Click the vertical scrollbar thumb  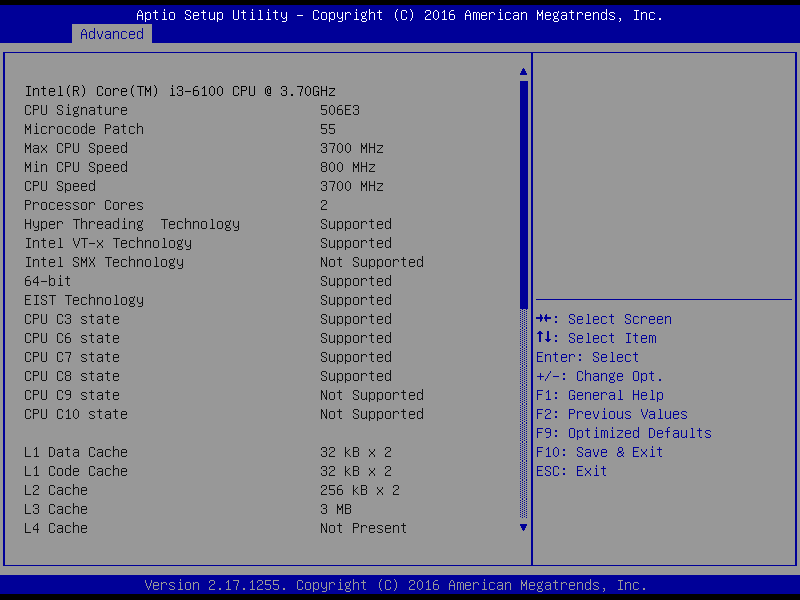pos(523,195)
